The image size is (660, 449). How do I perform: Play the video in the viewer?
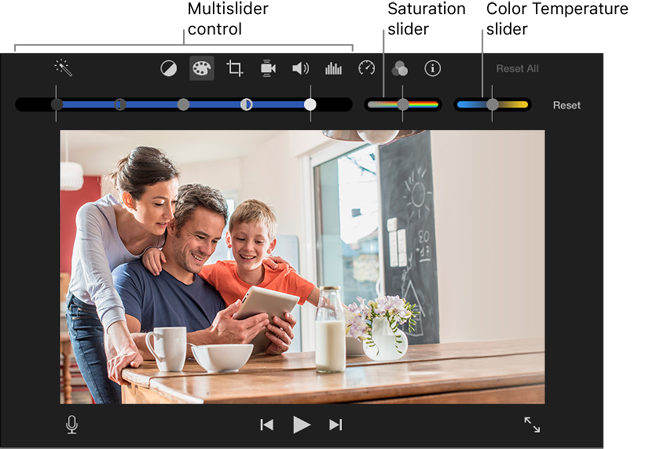pos(301,425)
